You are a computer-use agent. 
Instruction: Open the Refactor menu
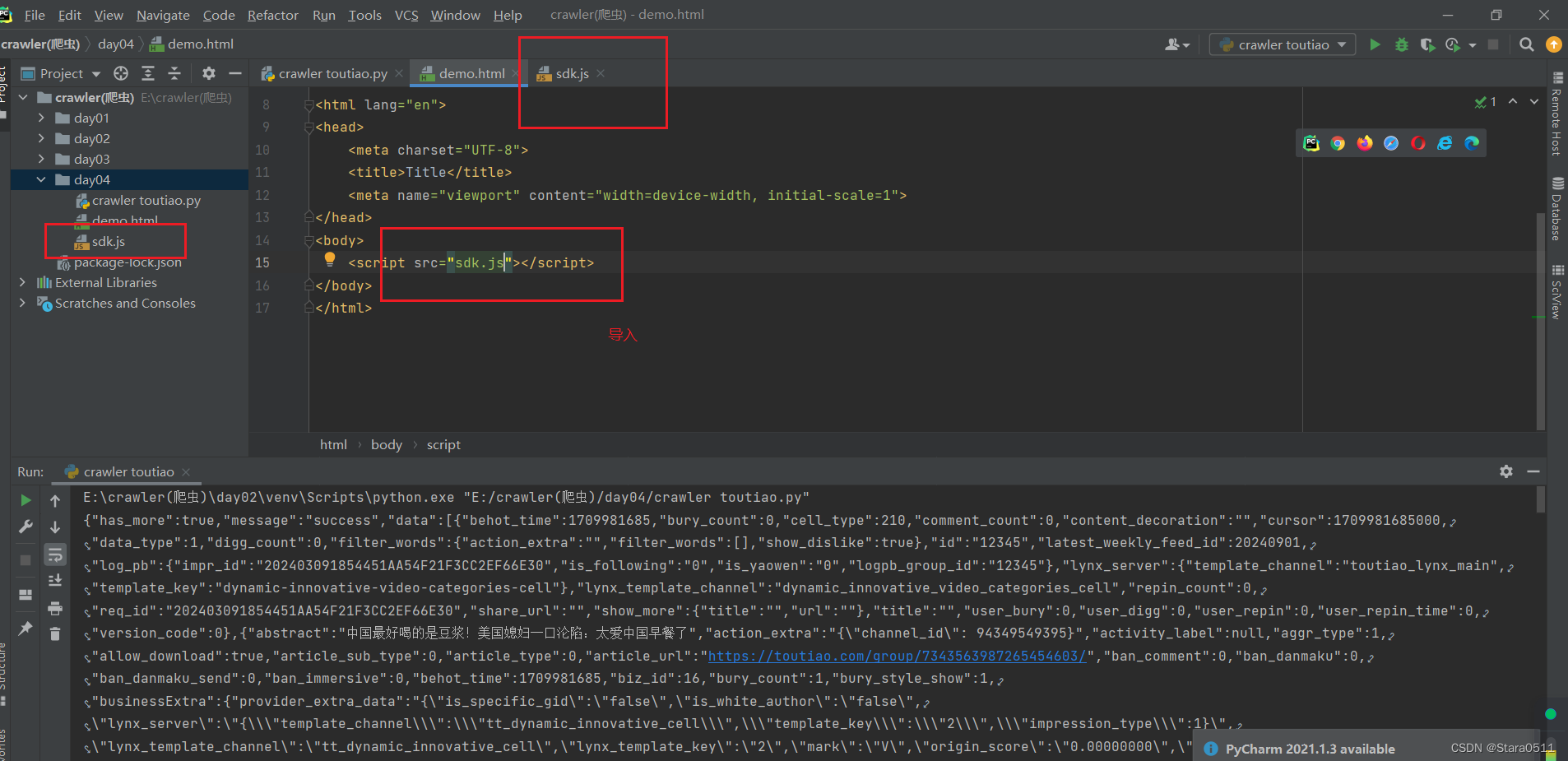(x=272, y=15)
